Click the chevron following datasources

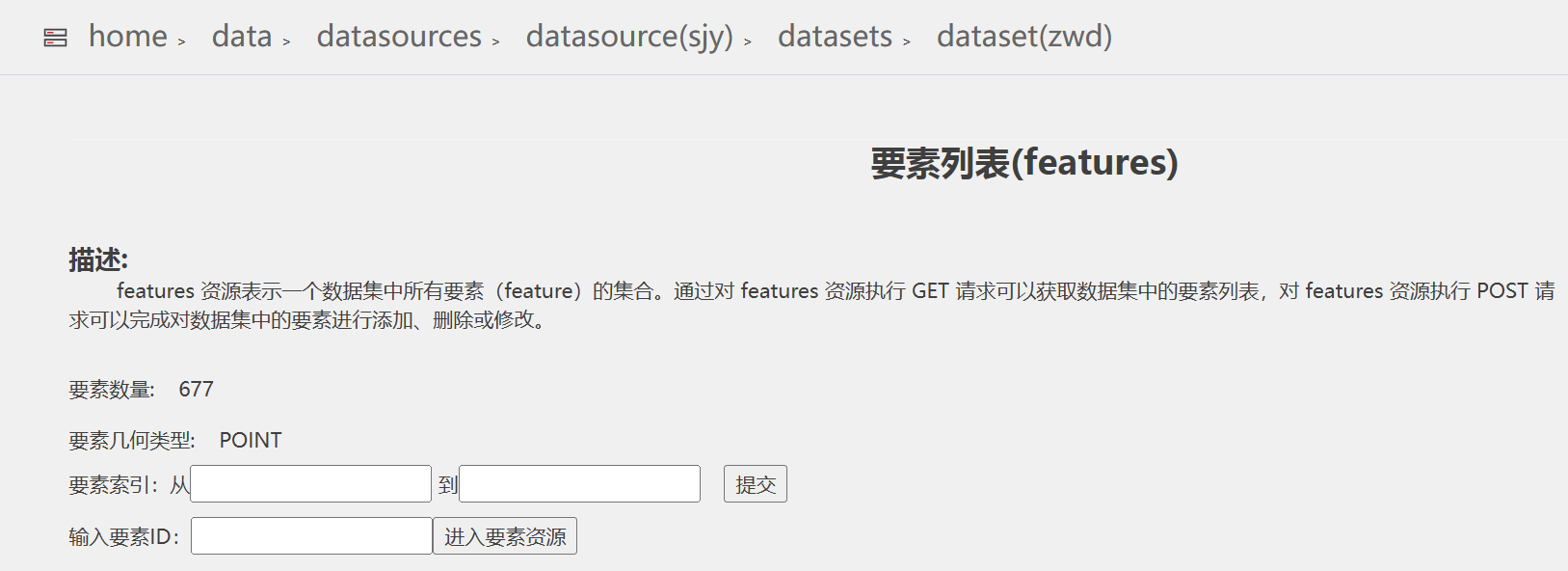click(x=495, y=41)
